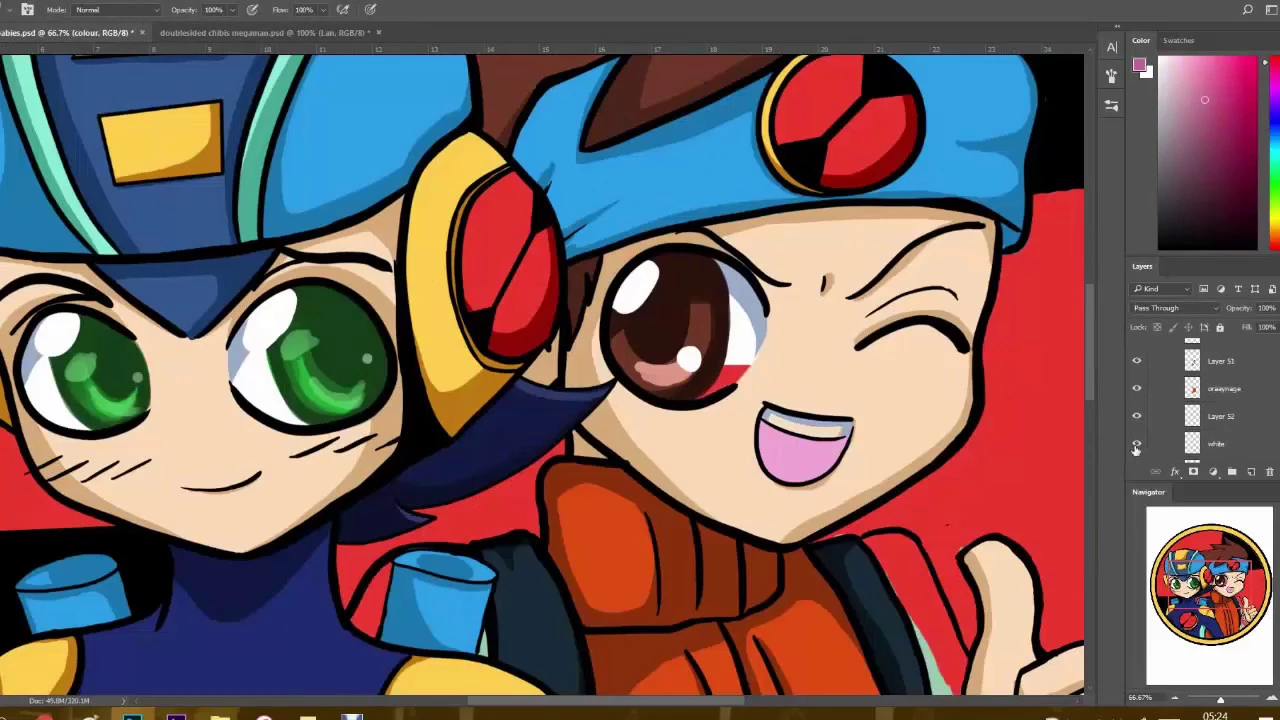1280x720 pixels.
Task: Click the layer Fill 100% field
Action: (1266, 327)
